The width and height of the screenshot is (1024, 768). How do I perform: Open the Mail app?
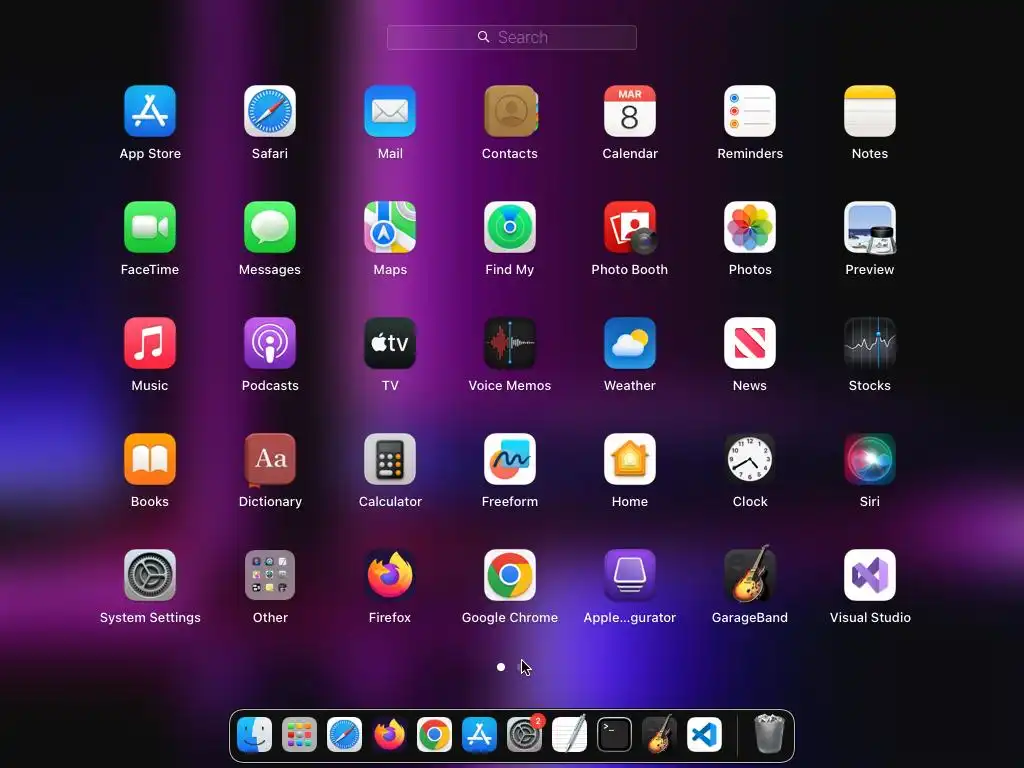pos(390,111)
